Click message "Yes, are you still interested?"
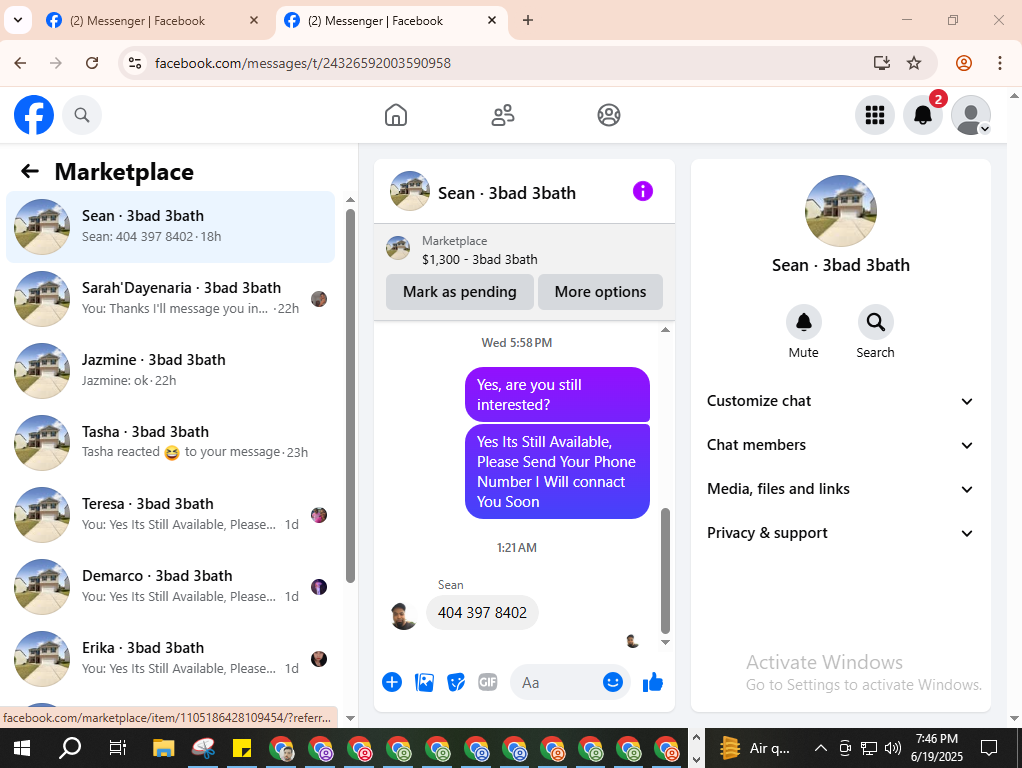Image resolution: width=1022 pixels, height=768 pixels. [557, 394]
